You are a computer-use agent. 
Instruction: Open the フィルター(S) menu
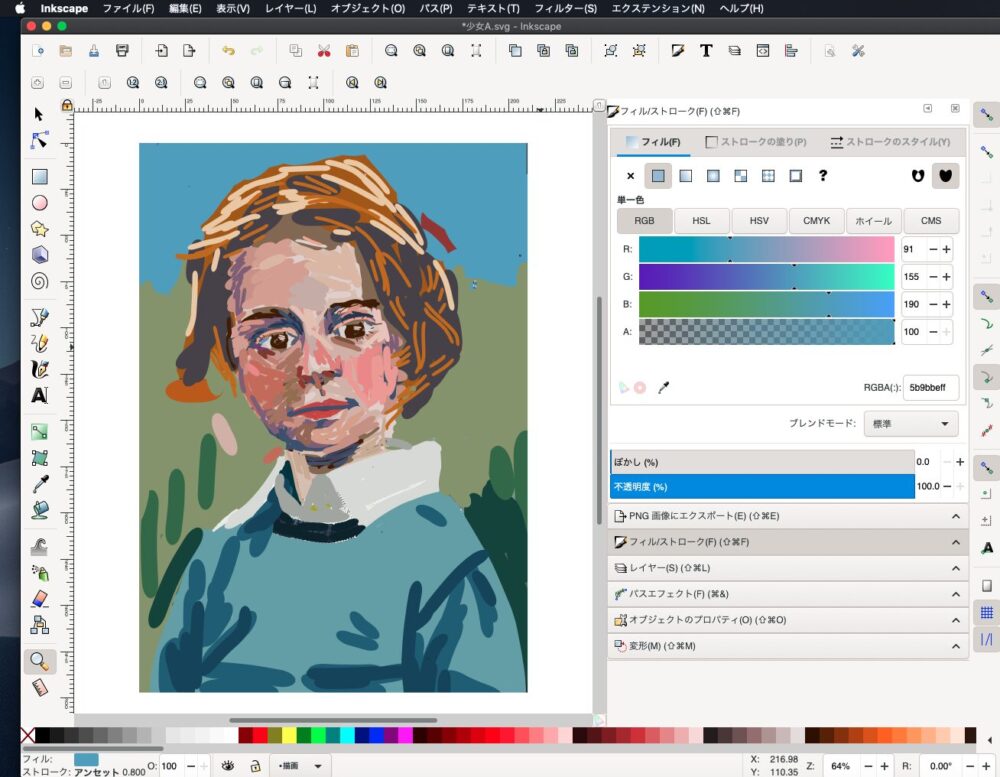click(x=565, y=8)
